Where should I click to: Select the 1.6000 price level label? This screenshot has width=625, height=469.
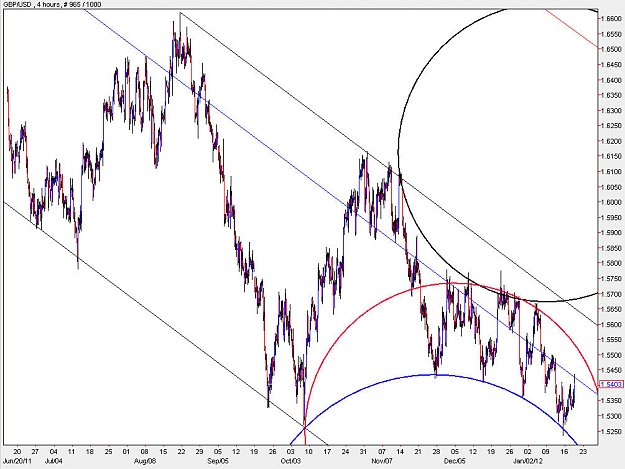(612, 202)
